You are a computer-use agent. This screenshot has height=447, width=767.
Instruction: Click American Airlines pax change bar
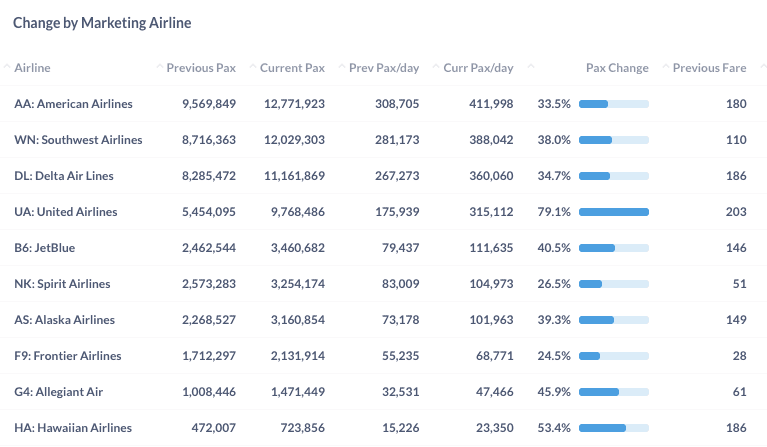coord(614,104)
